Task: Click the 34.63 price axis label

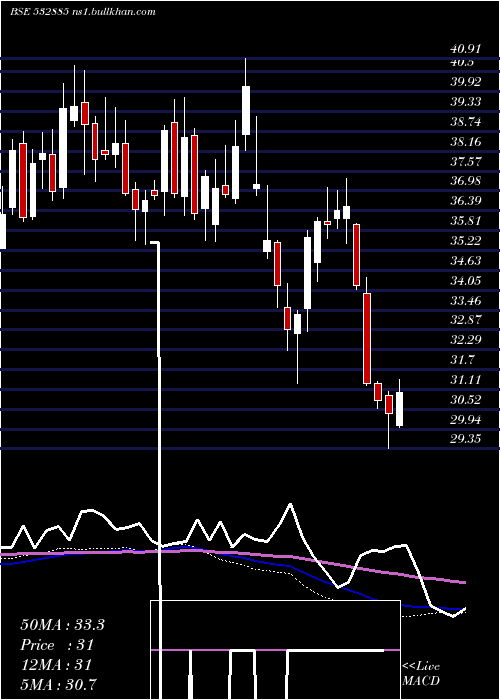Action: [x=466, y=261]
